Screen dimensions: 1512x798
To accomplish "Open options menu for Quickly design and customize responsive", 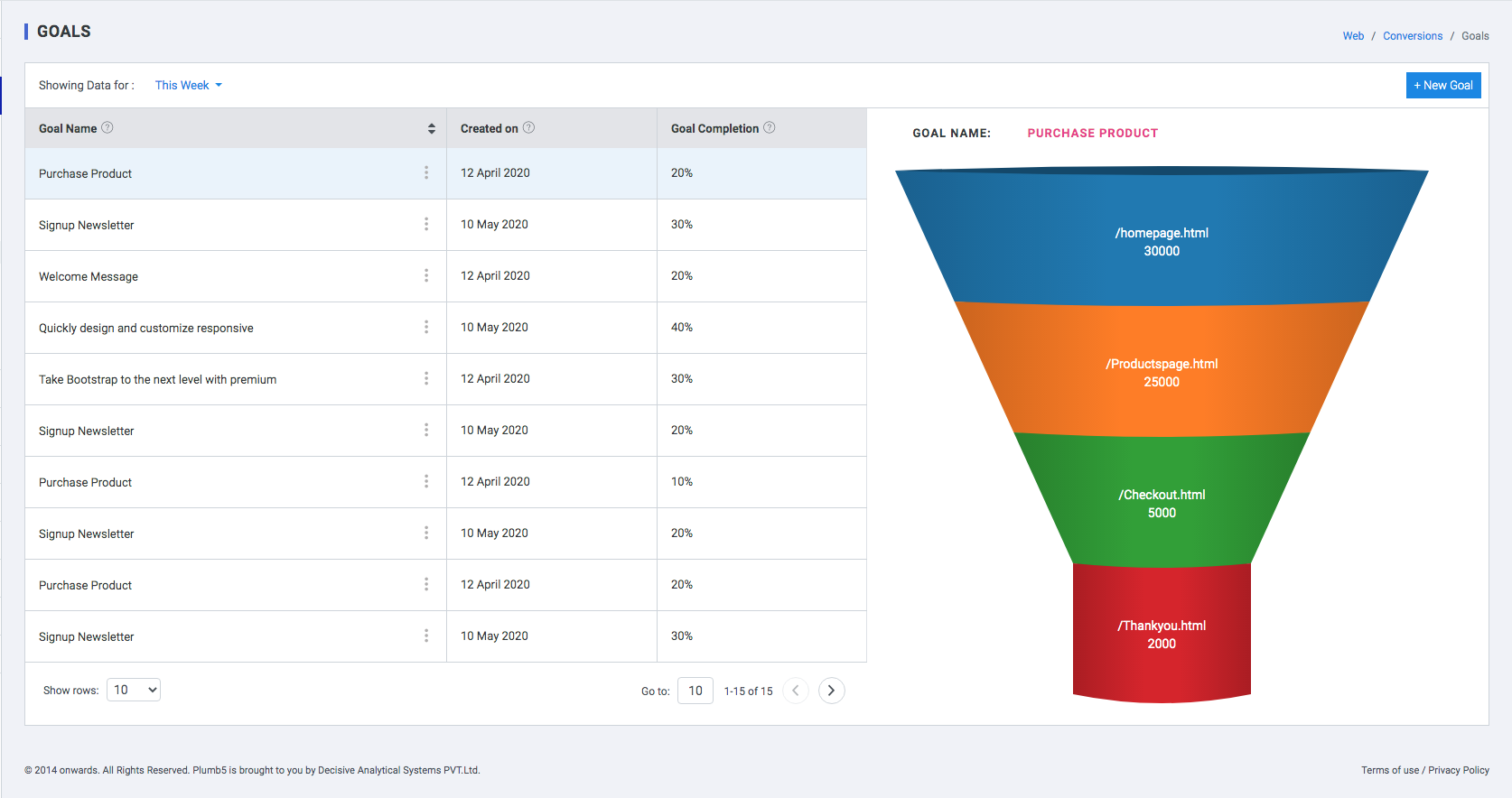I will tap(426, 327).
